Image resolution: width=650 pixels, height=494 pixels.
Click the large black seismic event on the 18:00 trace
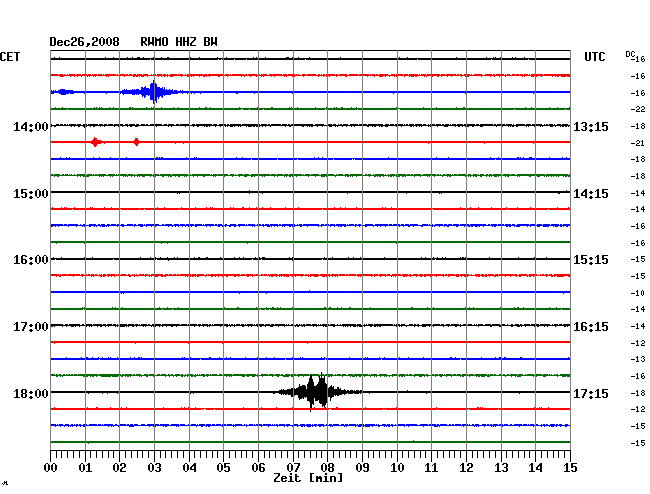click(x=317, y=392)
